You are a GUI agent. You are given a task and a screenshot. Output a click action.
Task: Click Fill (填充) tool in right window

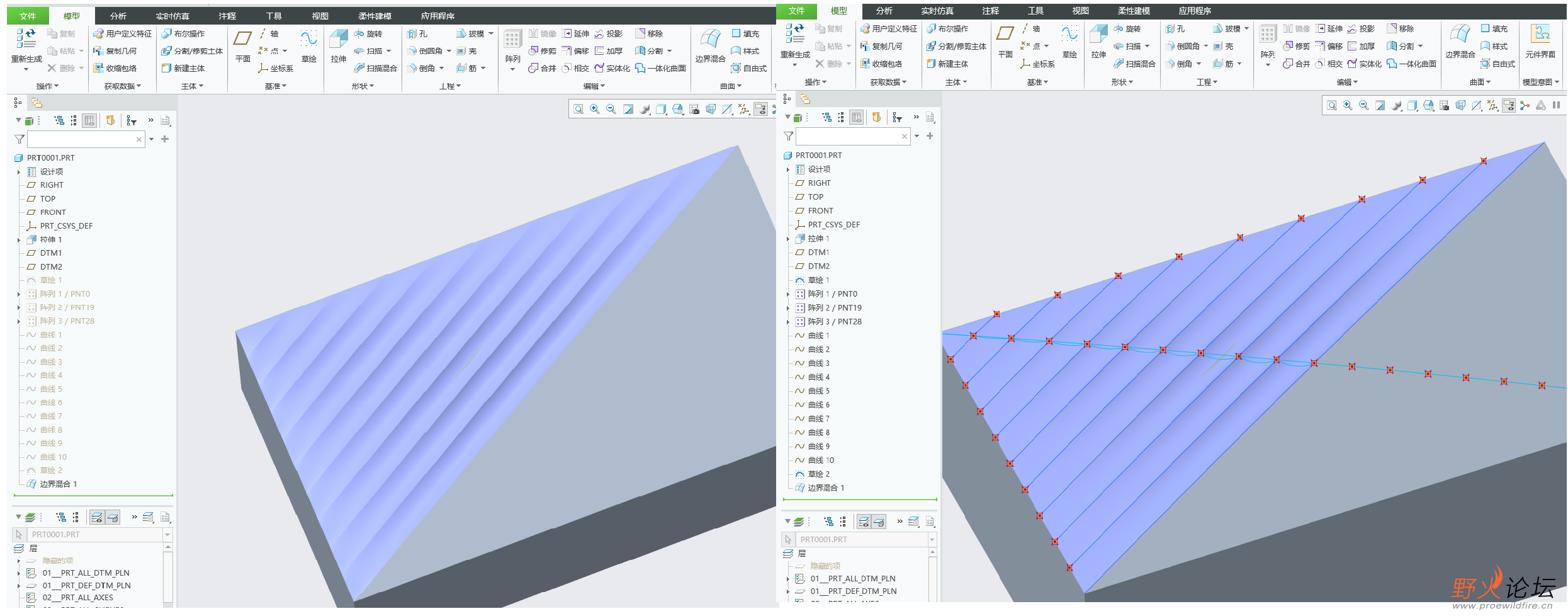click(1494, 28)
